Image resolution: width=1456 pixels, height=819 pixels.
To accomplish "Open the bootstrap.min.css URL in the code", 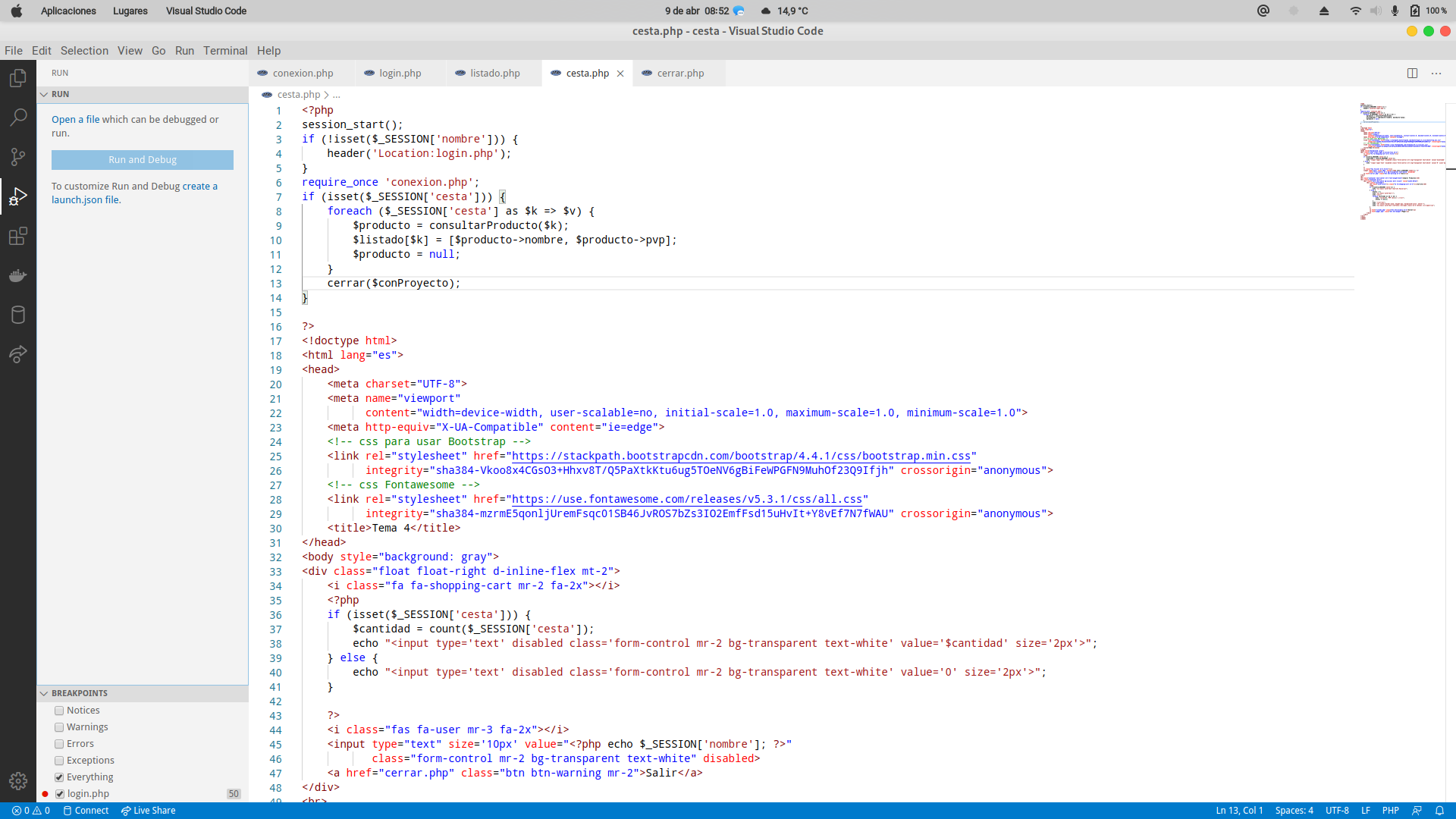I will click(x=741, y=457).
